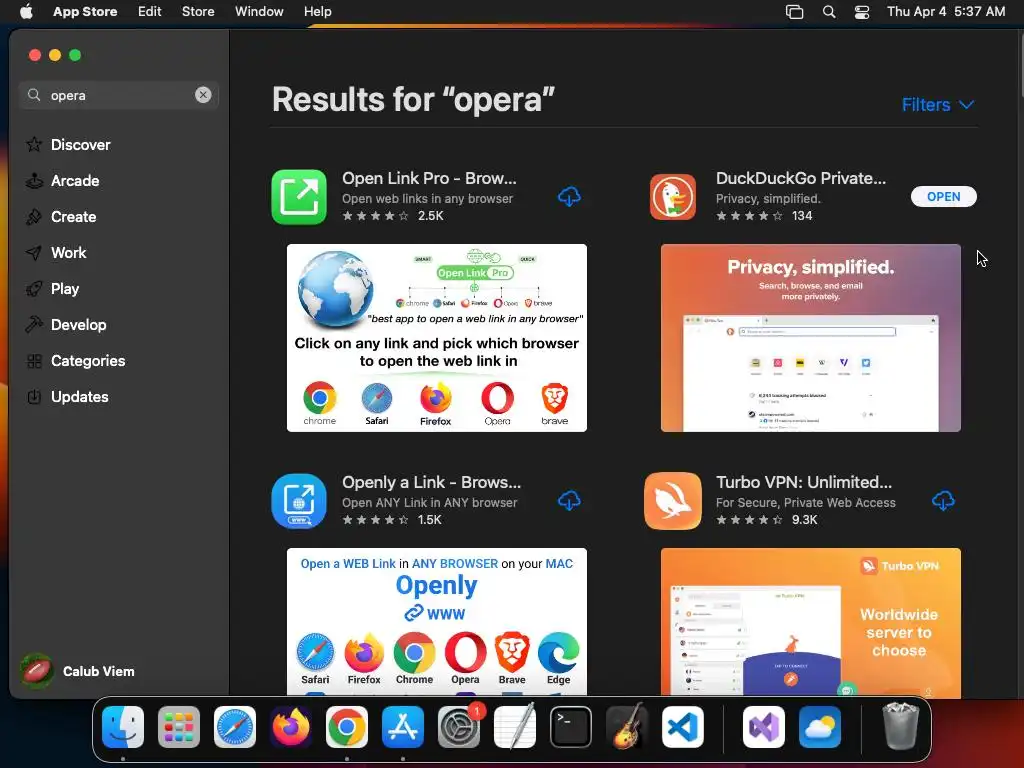Open the Help menu
This screenshot has width=1024, height=768.
tap(317, 11)
